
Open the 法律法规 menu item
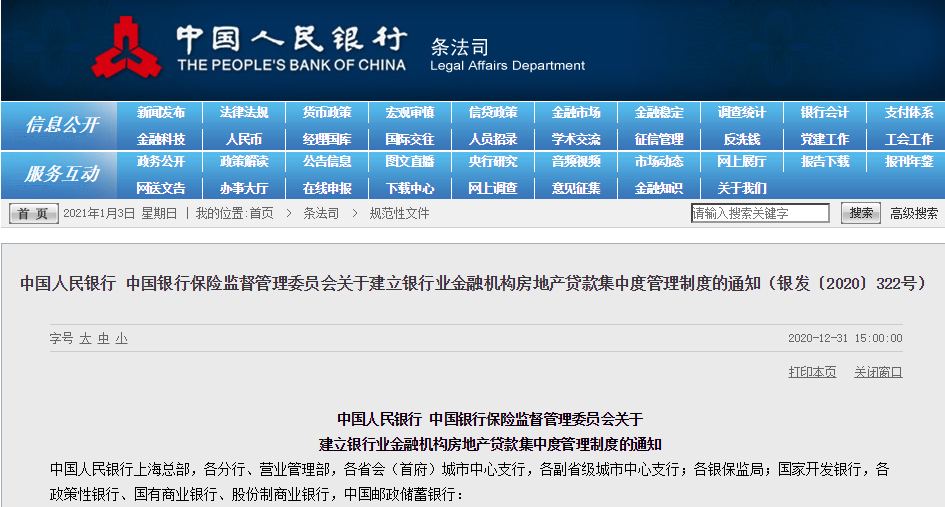click(x=244, y=113)
